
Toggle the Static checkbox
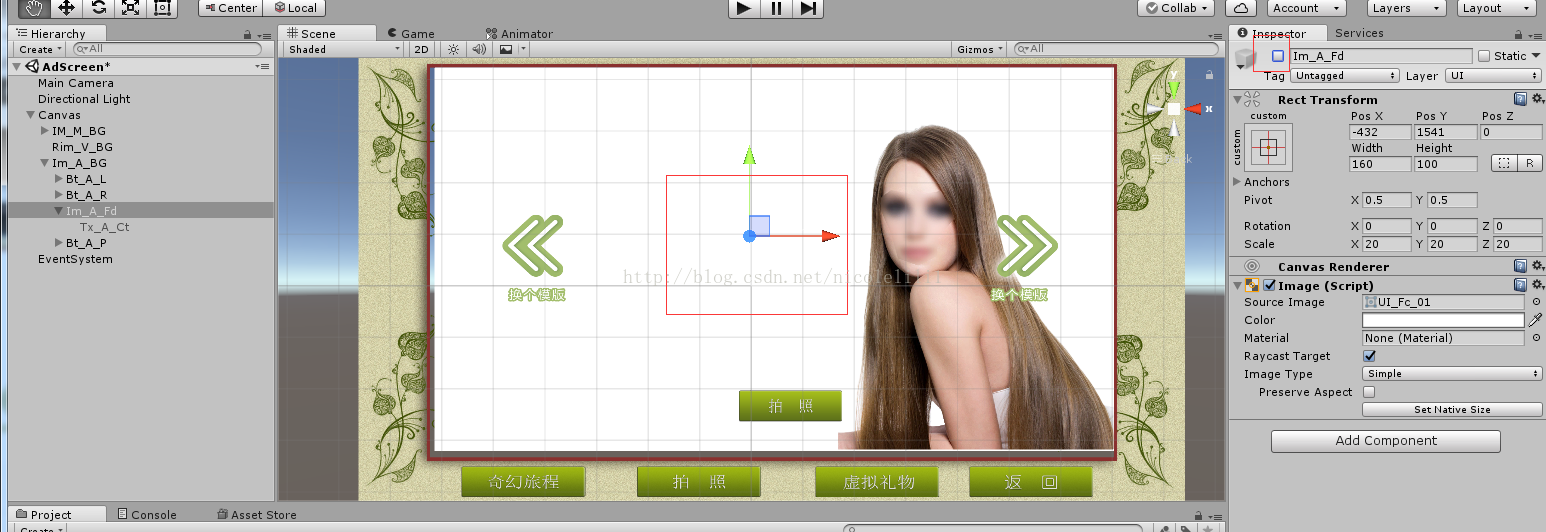click(x=1484, y=56)
